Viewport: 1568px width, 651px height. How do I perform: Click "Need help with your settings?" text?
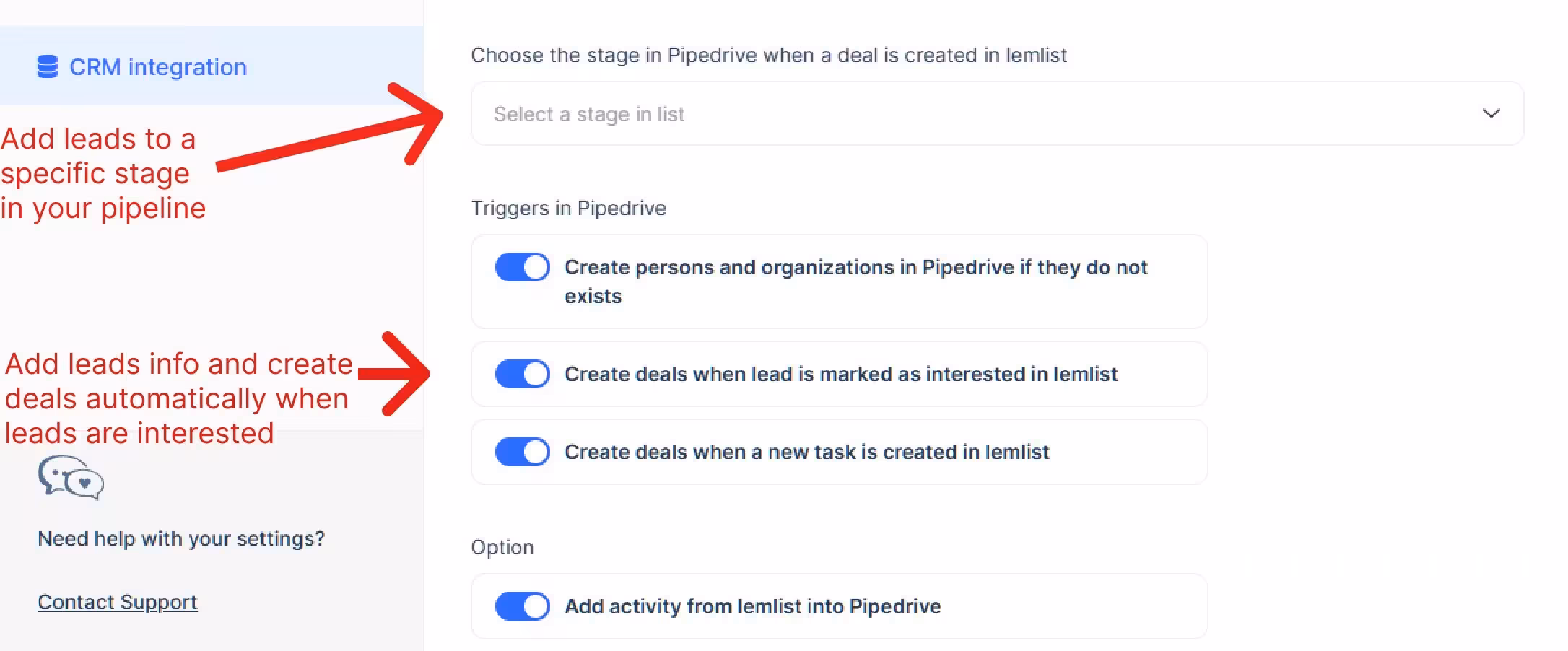181,538
